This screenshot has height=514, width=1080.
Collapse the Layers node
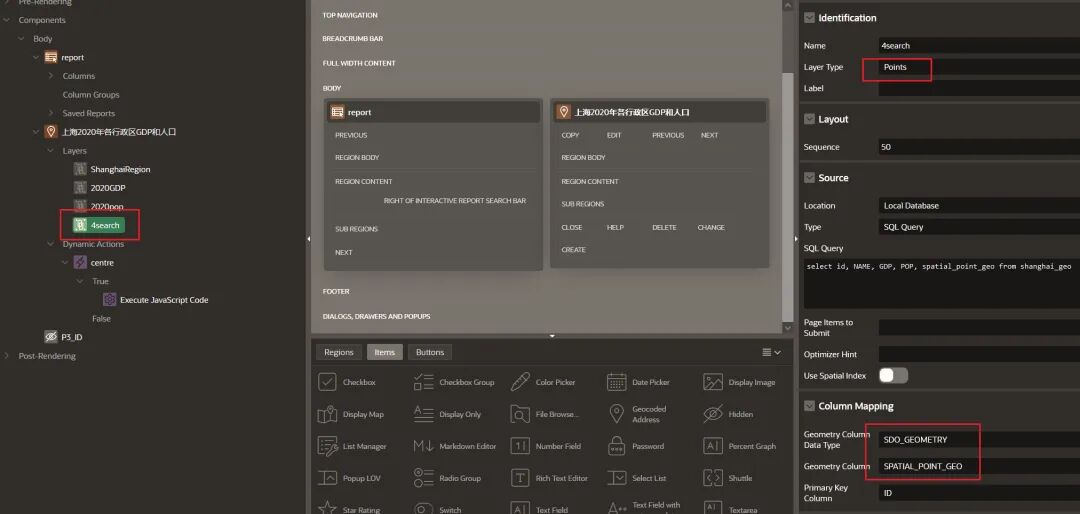click(51, 150)
